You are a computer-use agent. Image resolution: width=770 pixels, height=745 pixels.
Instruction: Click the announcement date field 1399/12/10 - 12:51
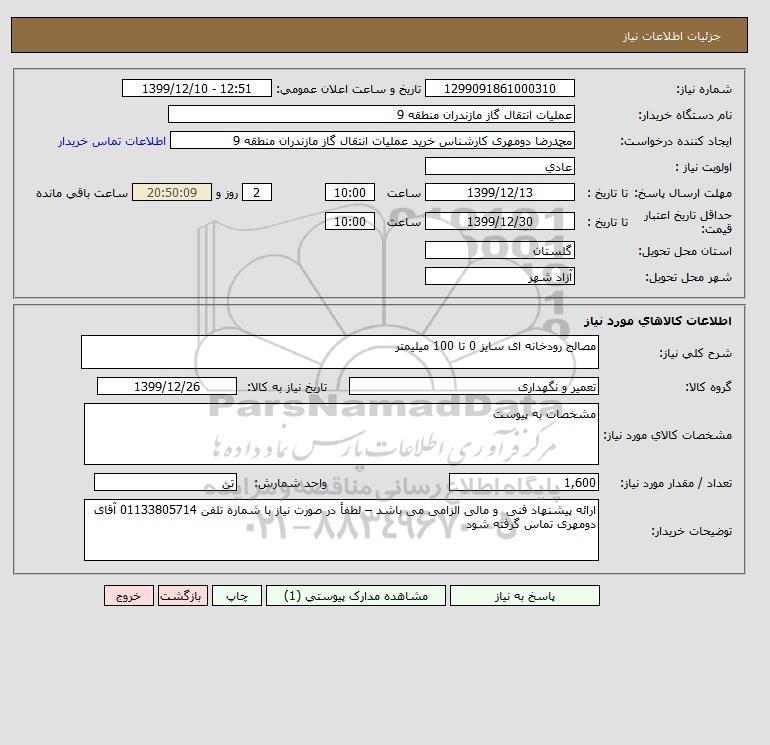pyautogui.click(x=196, y=88)
